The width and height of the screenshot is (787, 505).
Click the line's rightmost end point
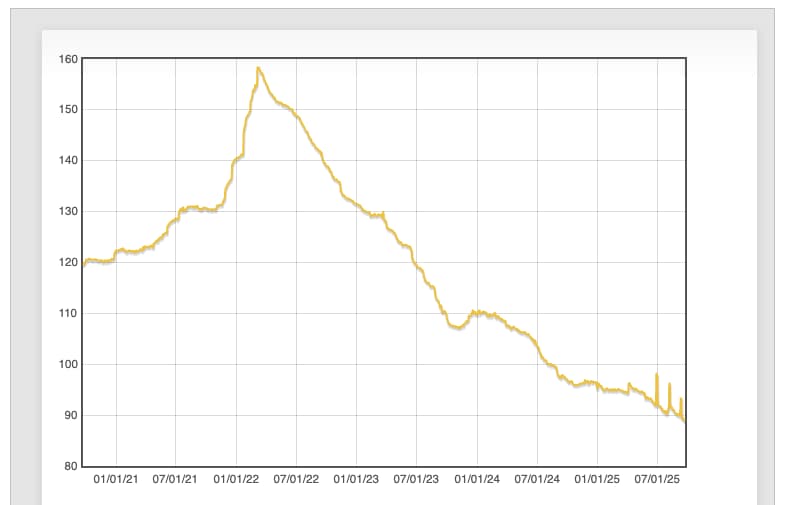[684, 421]
